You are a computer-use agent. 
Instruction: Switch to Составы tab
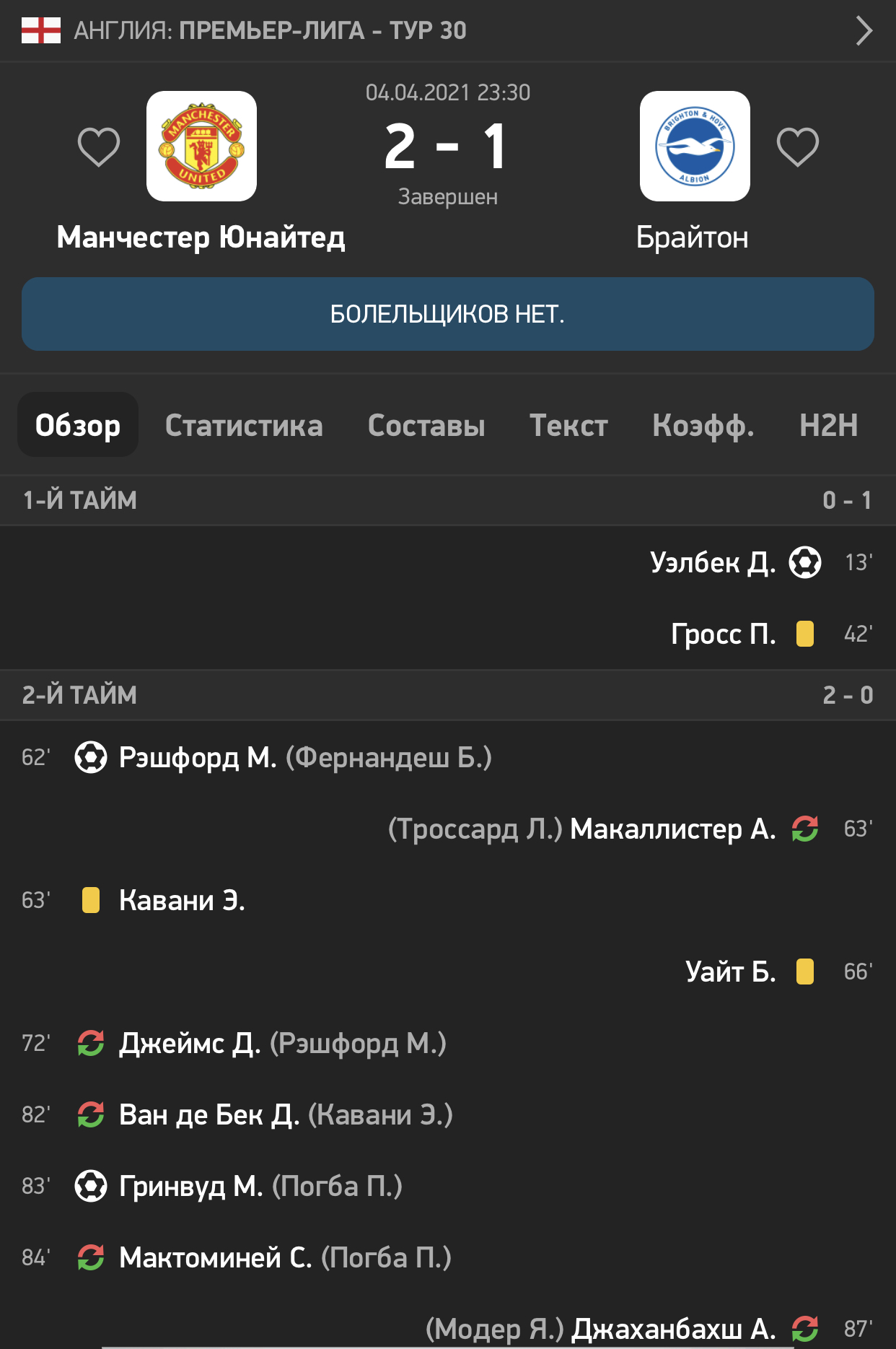coord(426,425)
